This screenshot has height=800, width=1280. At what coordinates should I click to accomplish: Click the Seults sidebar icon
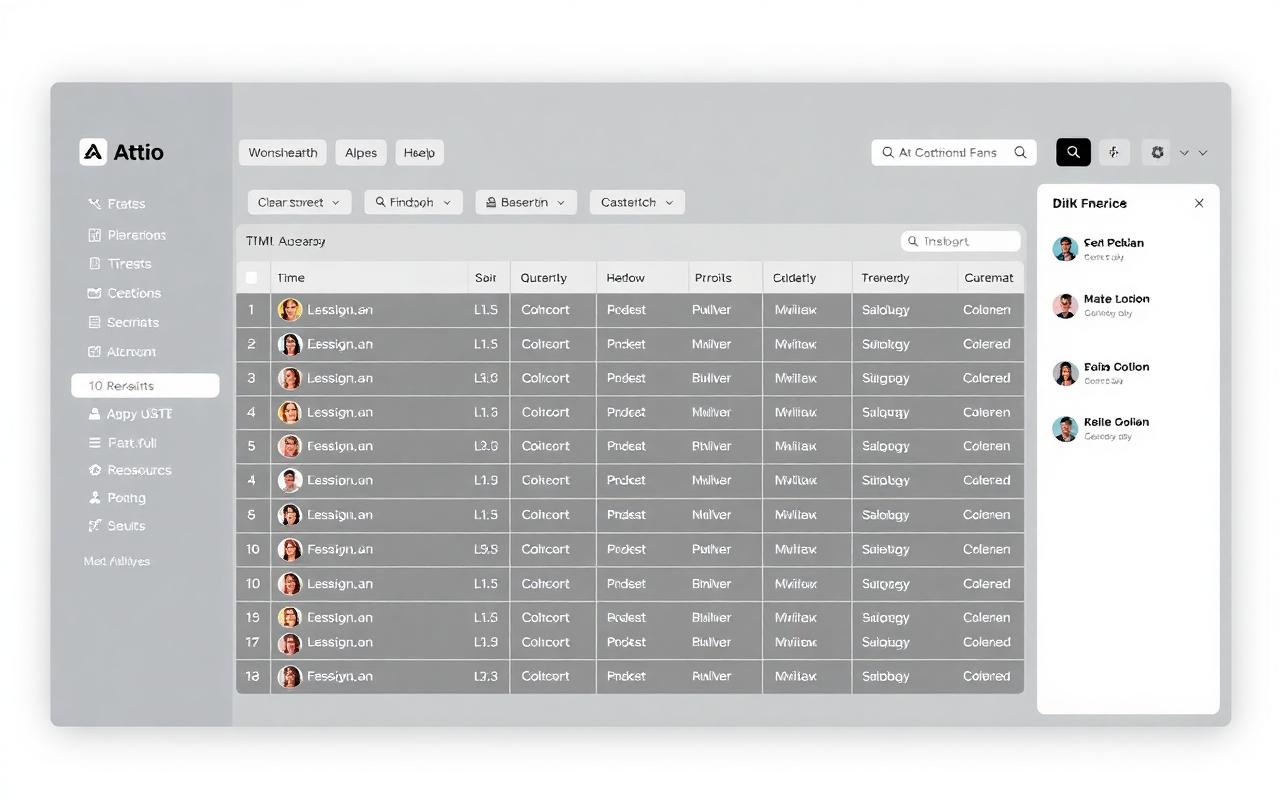pos(94,526)
